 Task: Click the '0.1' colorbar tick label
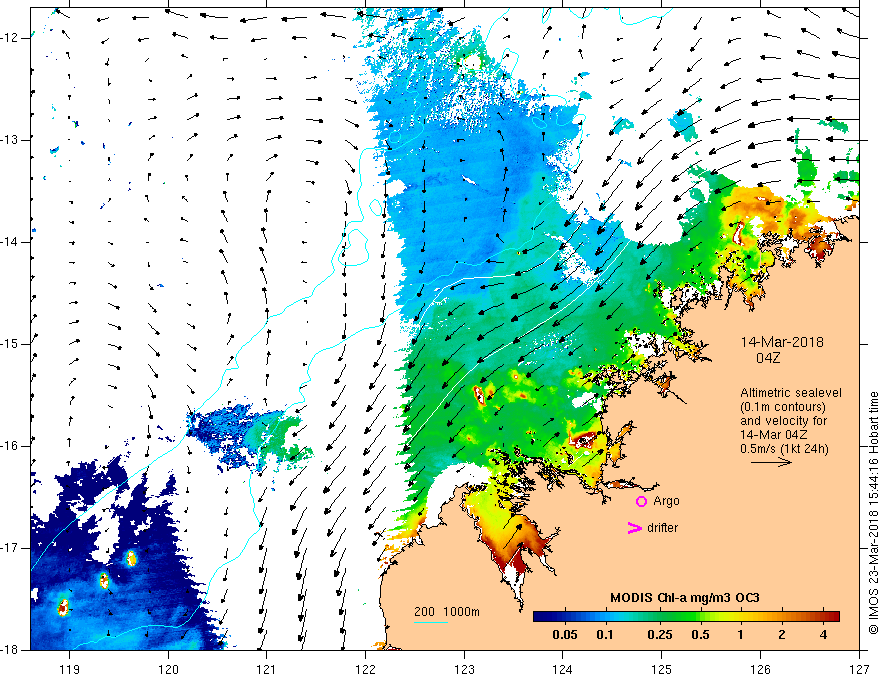(605, 635)
